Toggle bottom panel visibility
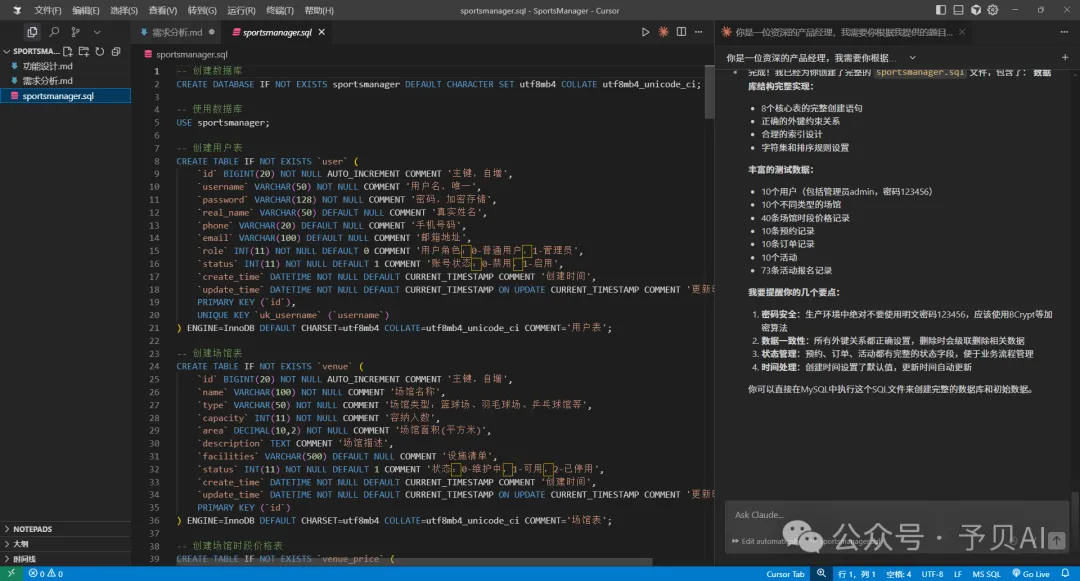The width and height of the screenshot is (1080, 581). [x=958, y=10]
